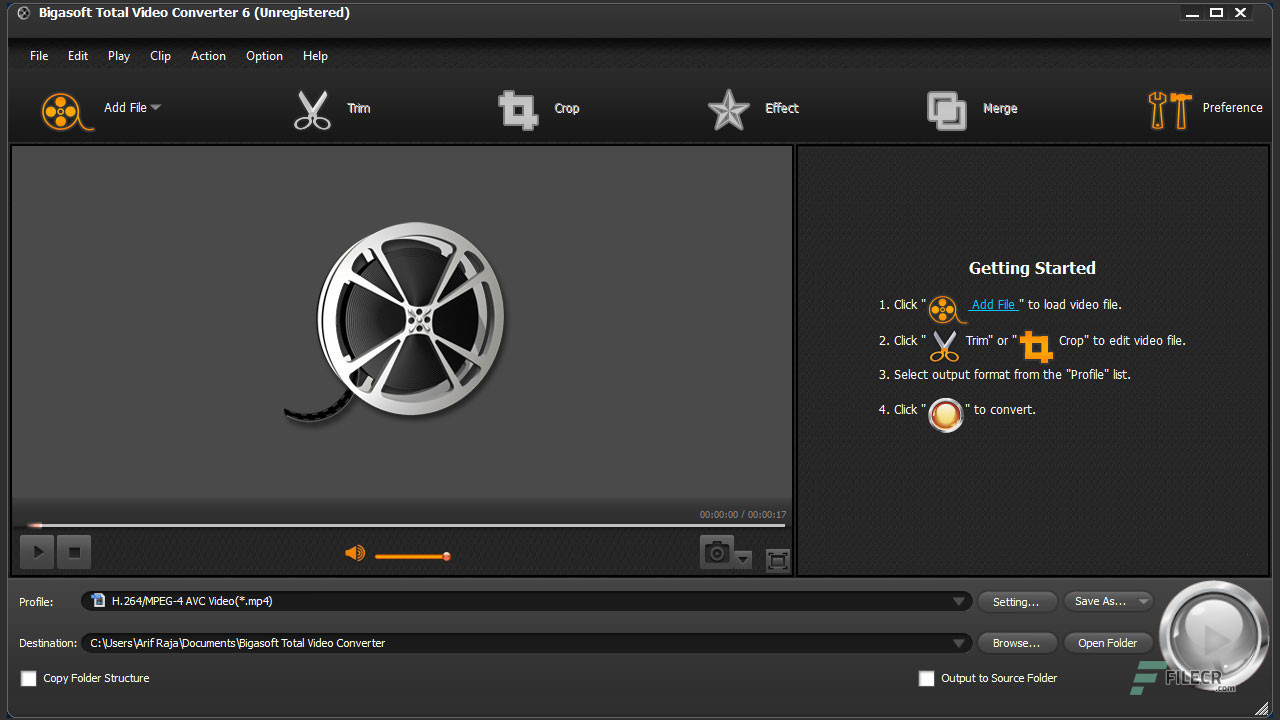Open the Help menu
This screenshot has width=1280, height=720.
point(315,56)
